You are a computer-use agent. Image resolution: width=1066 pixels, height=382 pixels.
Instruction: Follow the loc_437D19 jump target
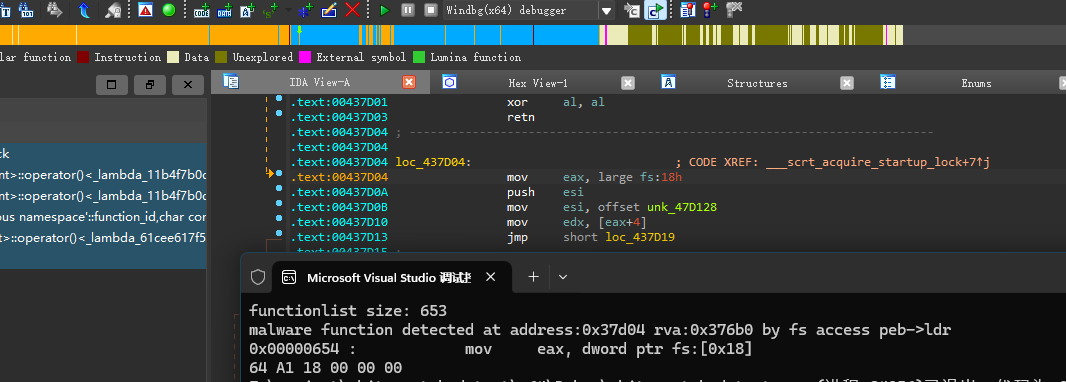[640, 237]
